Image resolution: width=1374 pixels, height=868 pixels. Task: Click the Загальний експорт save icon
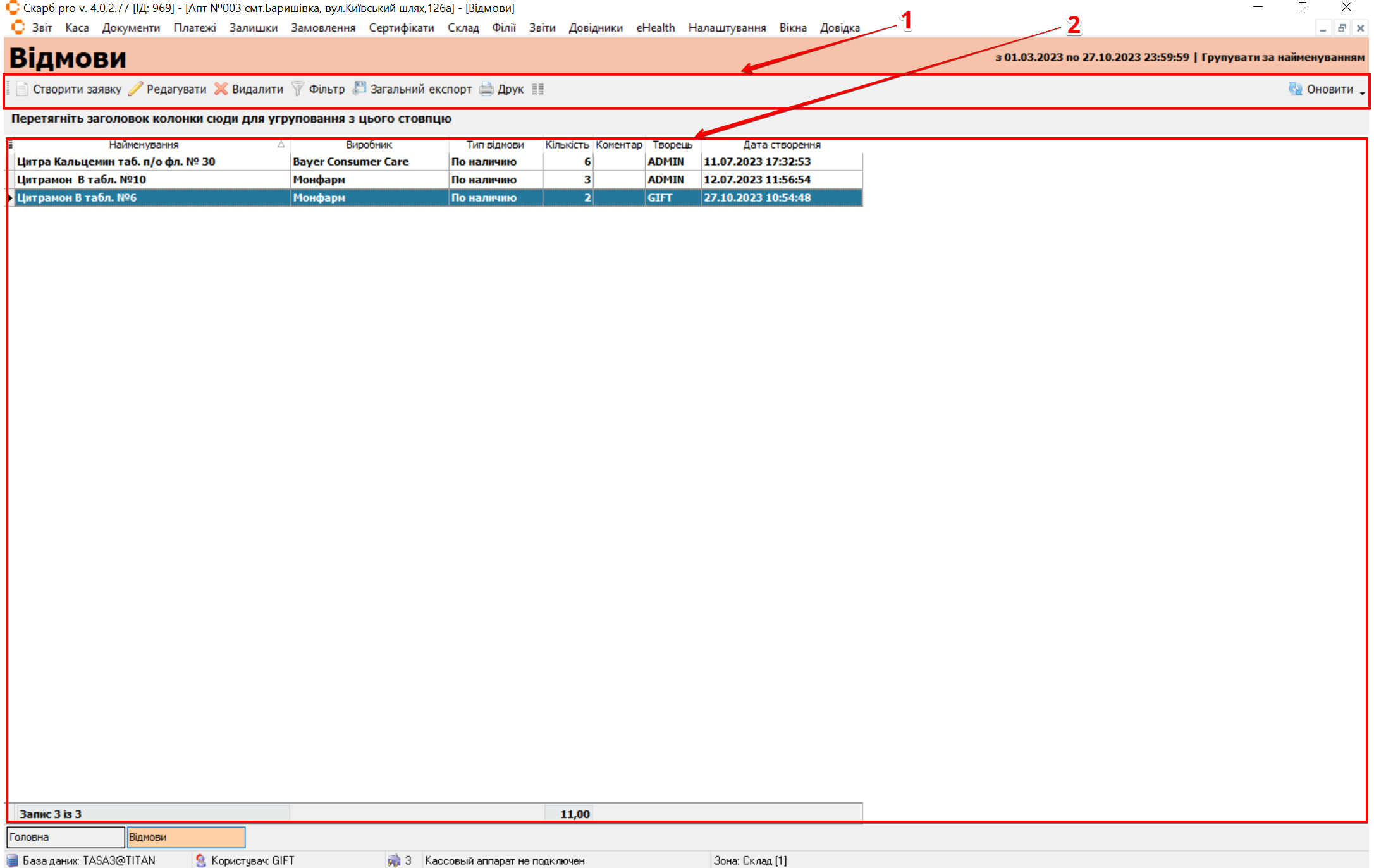click(359, 89)
